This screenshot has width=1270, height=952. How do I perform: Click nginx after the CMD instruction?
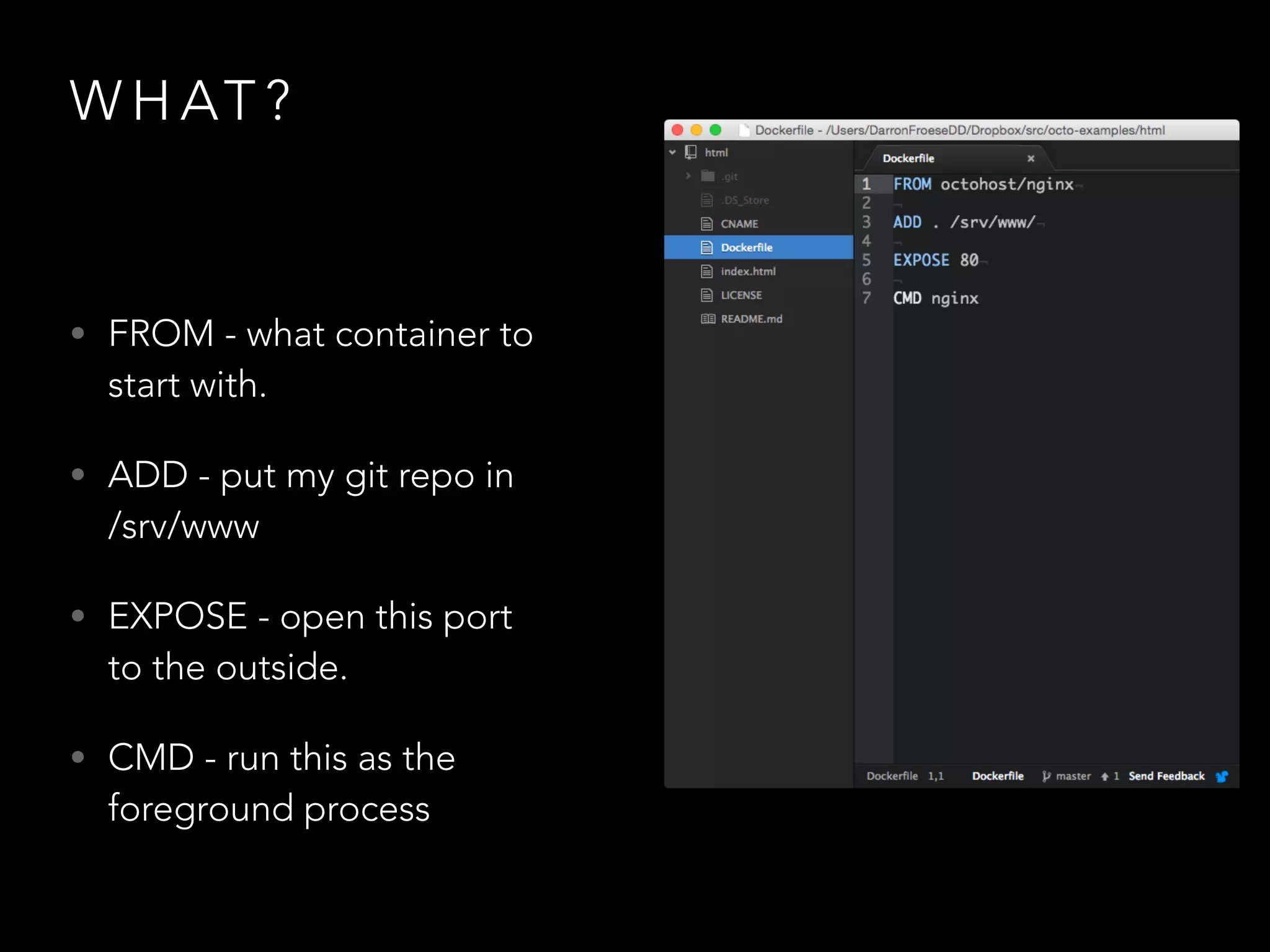click(955, 299)
